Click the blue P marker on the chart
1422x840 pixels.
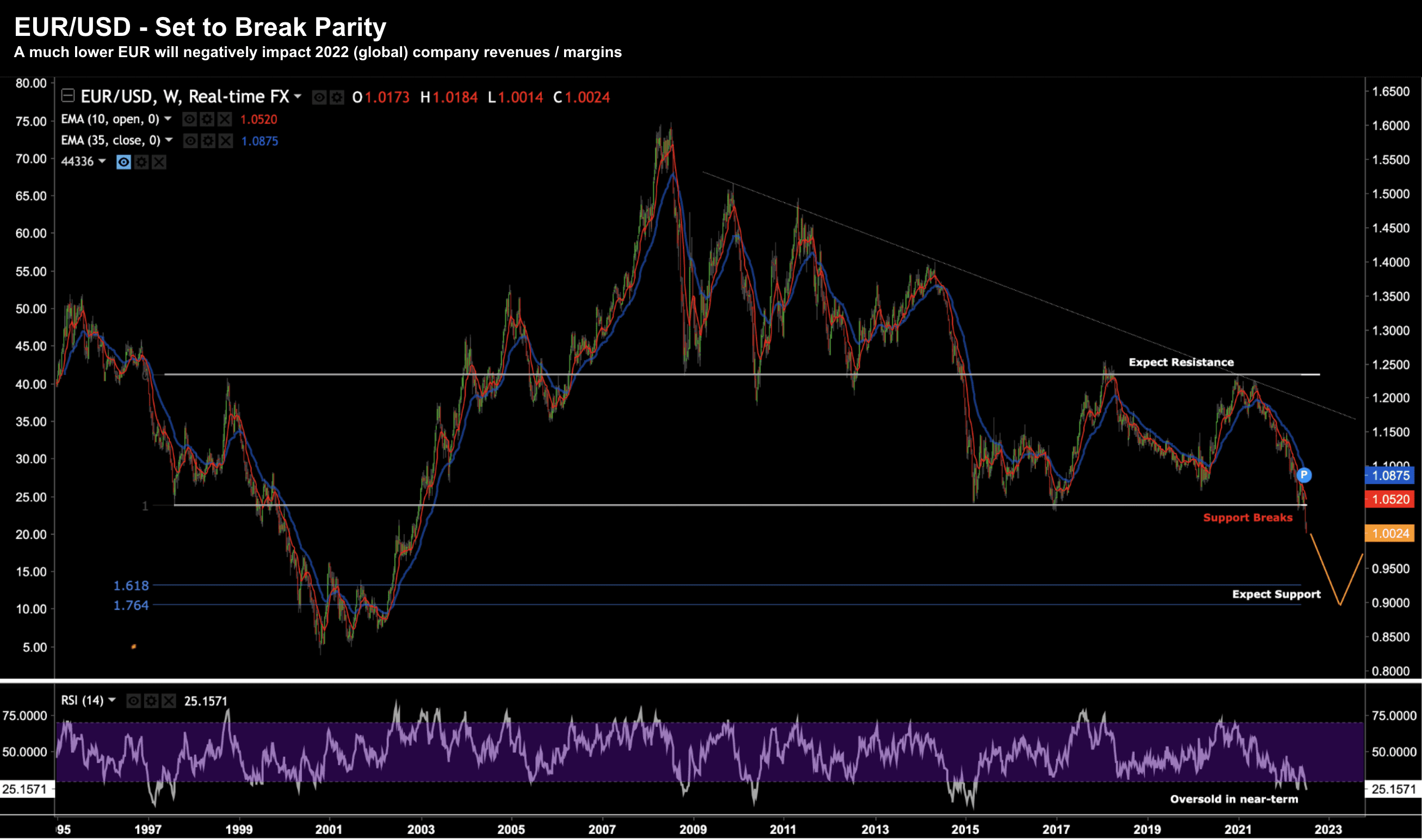1303,474
